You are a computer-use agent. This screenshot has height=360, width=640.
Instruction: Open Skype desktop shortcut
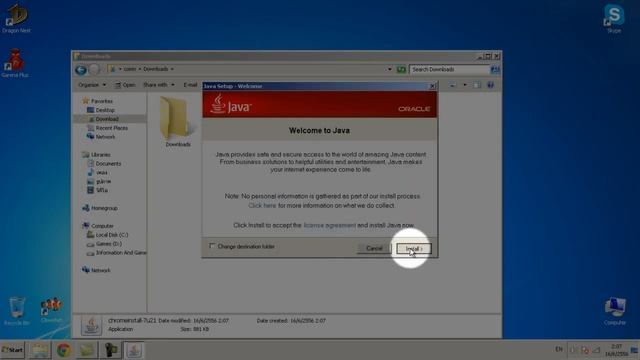[614, 18]
